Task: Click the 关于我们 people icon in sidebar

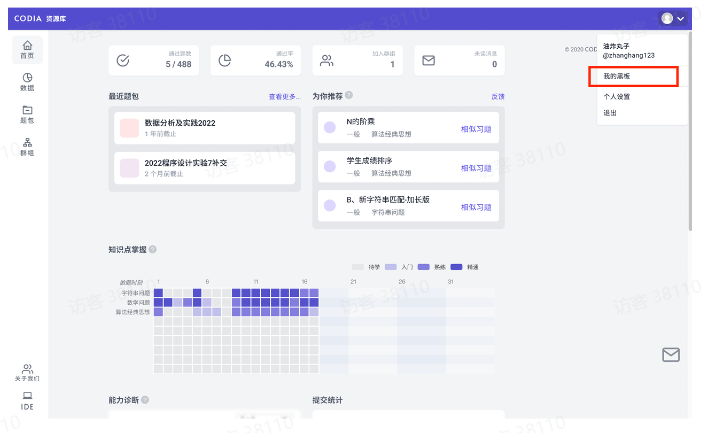Action: pos(27,372)
